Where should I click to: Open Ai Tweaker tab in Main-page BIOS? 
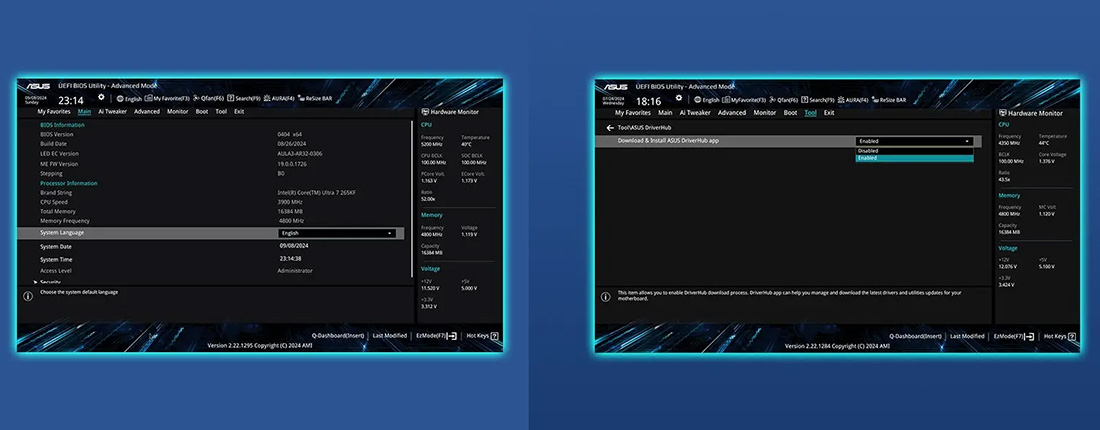pos(112,112)
